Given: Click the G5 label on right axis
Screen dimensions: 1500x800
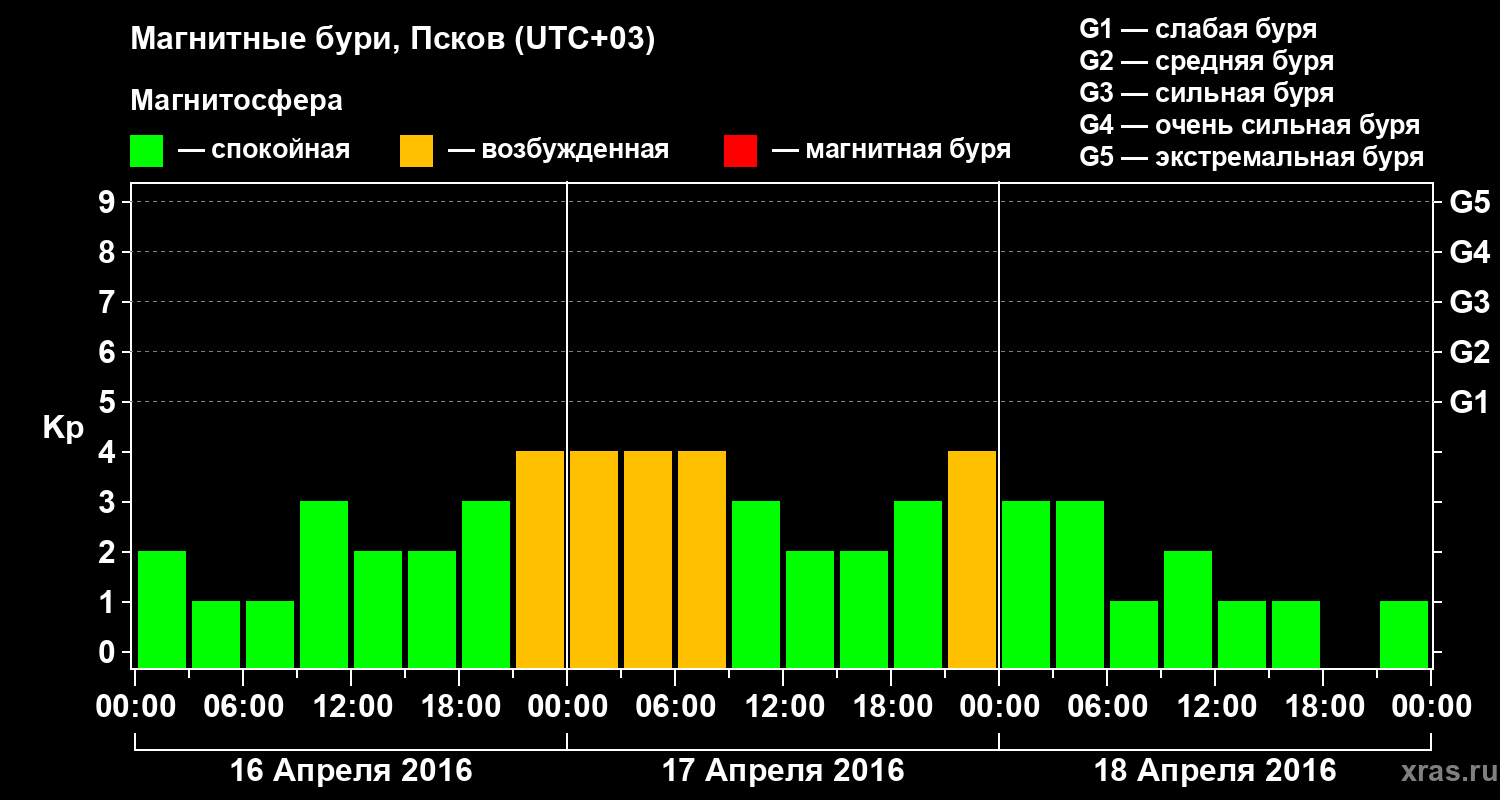Looking at the screenshot, I should tap(1469, 203).
